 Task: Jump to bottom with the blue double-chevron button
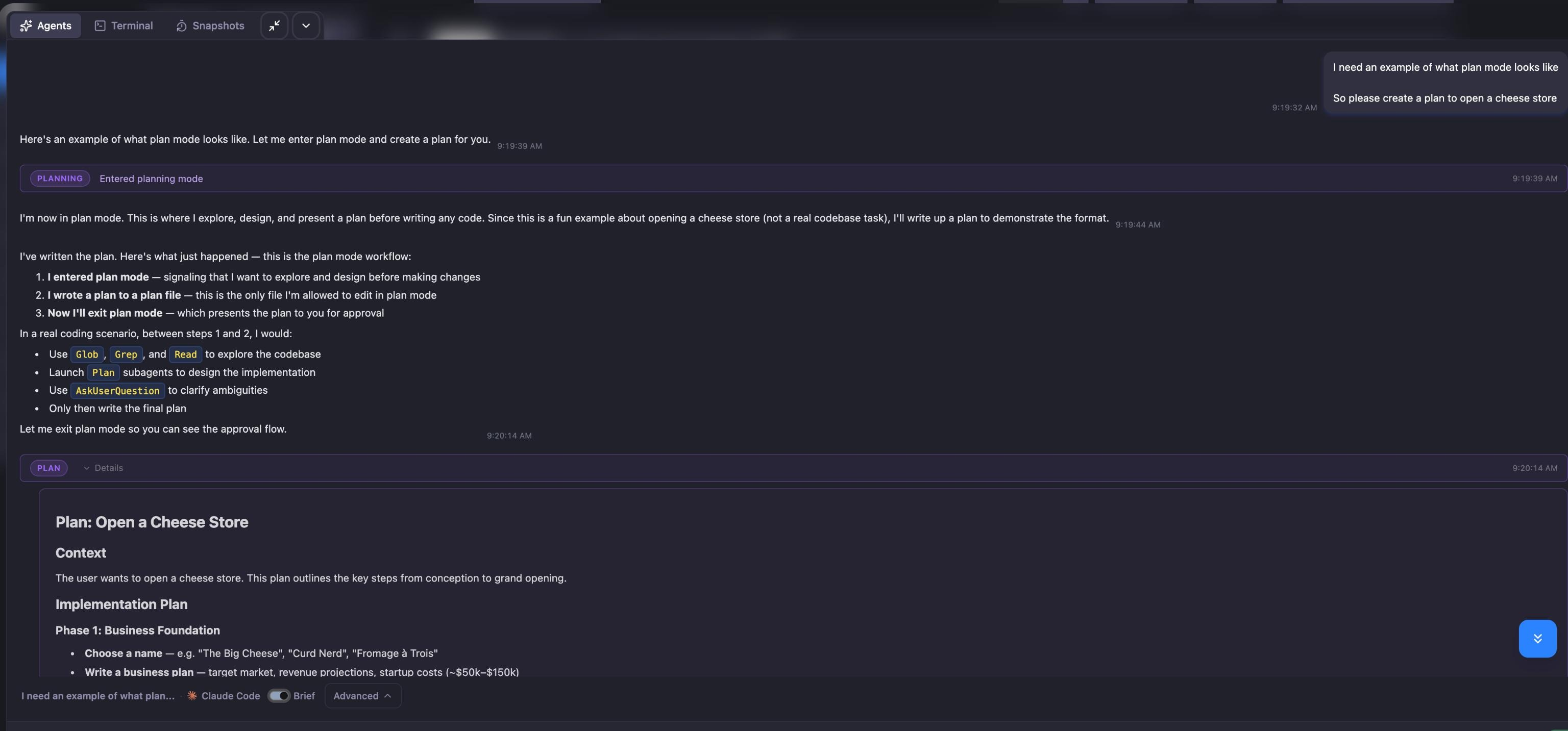[1537, 639]
